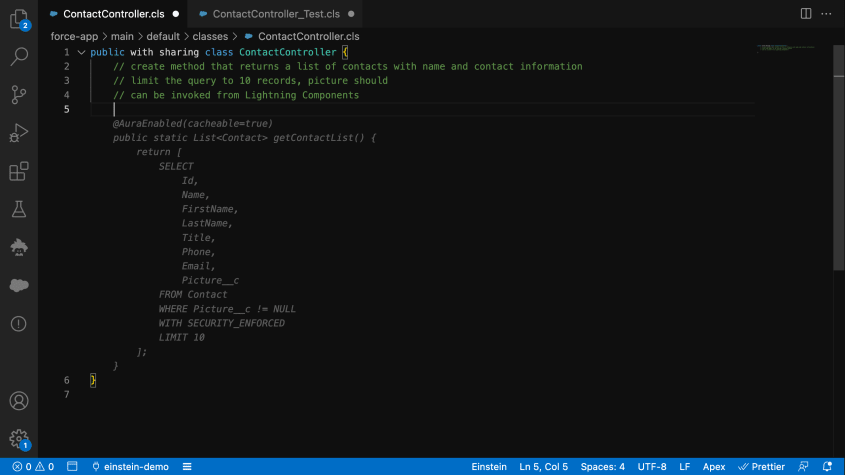Click main breadcrumb segment
Image resolution: width=845 pixels, height=475 pixels.
pos(122,36)
